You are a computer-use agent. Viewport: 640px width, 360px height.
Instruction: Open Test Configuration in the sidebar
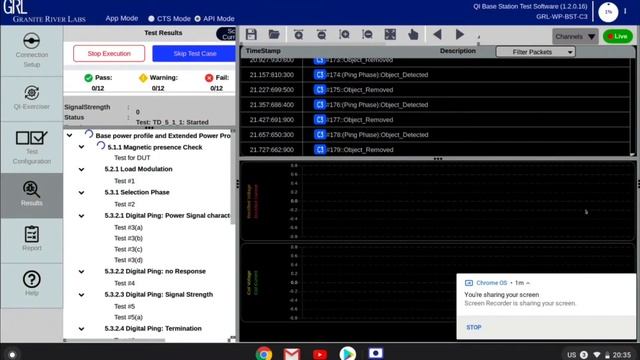[31, 147]
